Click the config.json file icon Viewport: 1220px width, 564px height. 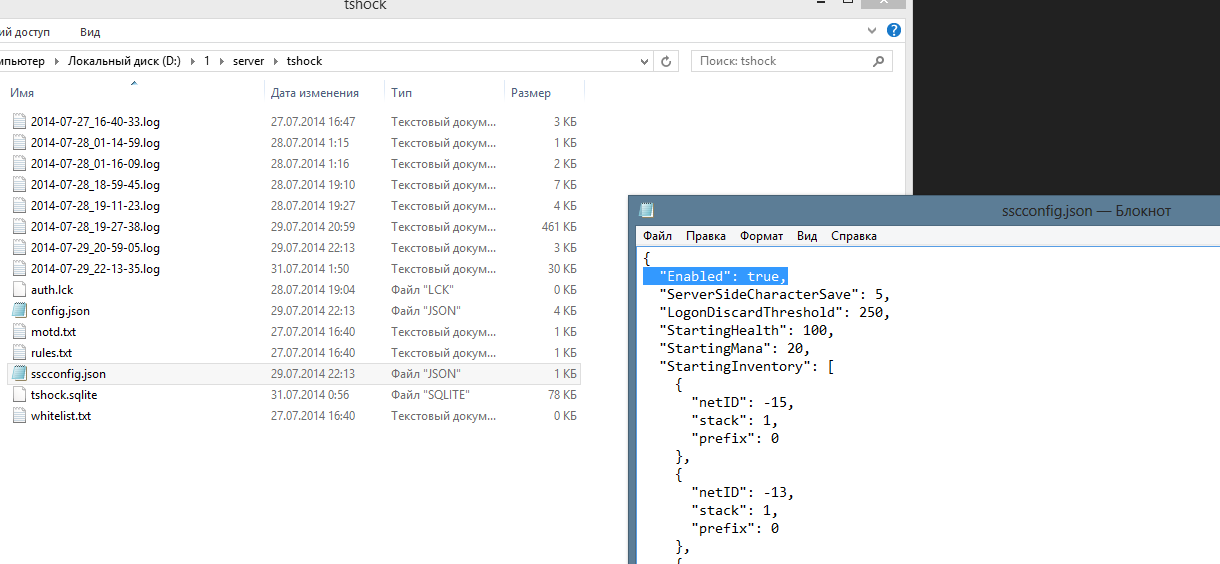(x=20, y=311)
